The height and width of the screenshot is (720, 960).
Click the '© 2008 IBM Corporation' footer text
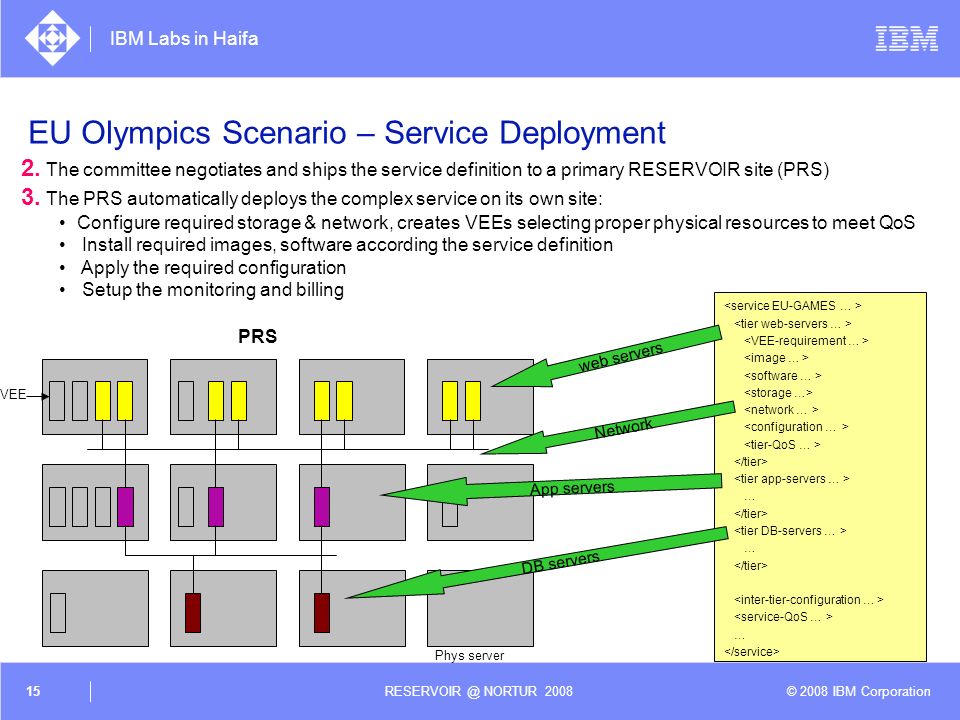(858, 691)
